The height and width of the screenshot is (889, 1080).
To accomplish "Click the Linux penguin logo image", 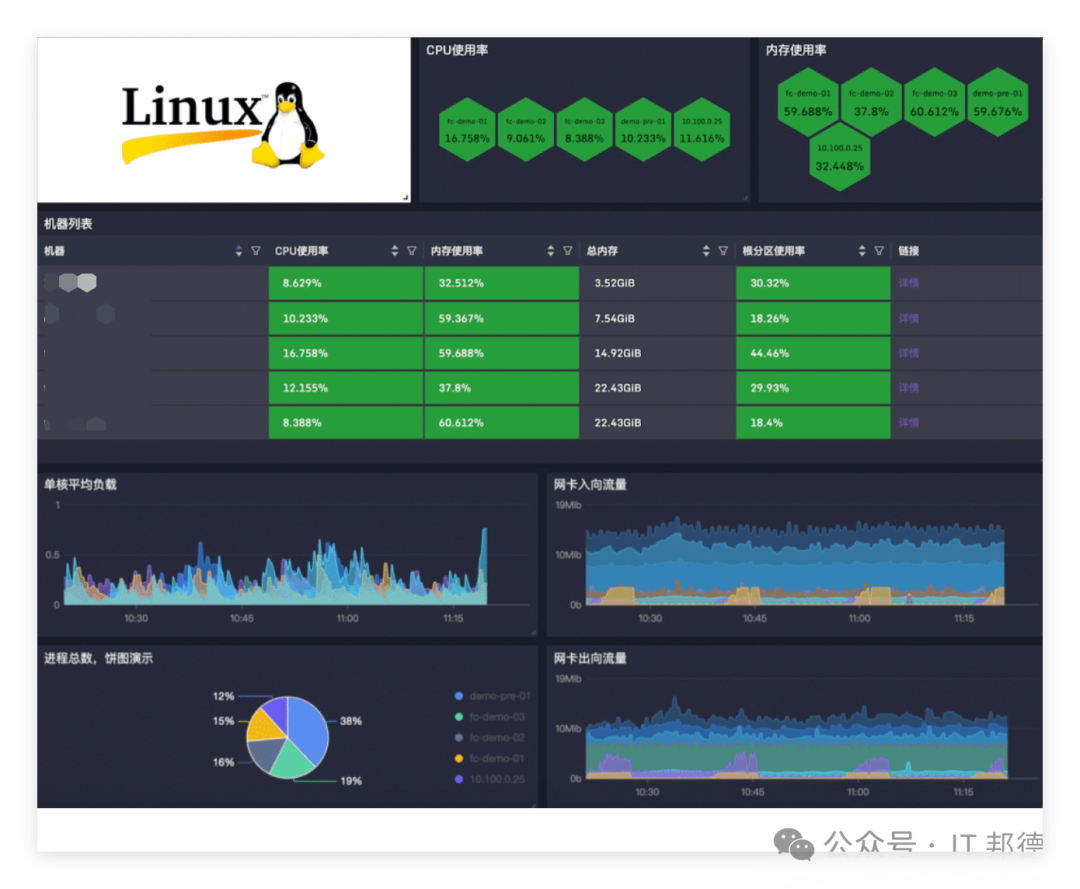I will pyautogui.click(x=222, y=124).
